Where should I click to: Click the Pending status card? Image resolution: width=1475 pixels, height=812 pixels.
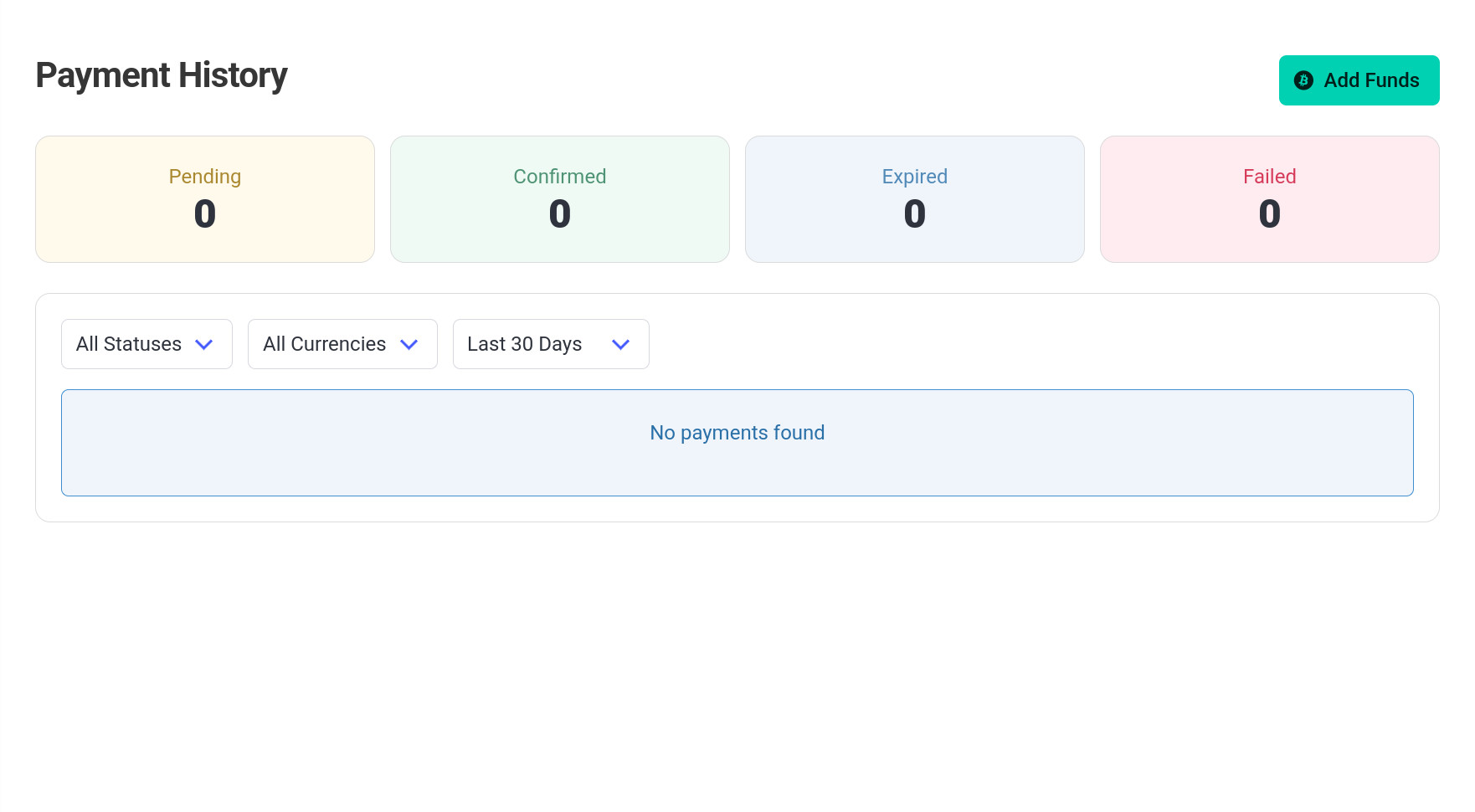204,198
